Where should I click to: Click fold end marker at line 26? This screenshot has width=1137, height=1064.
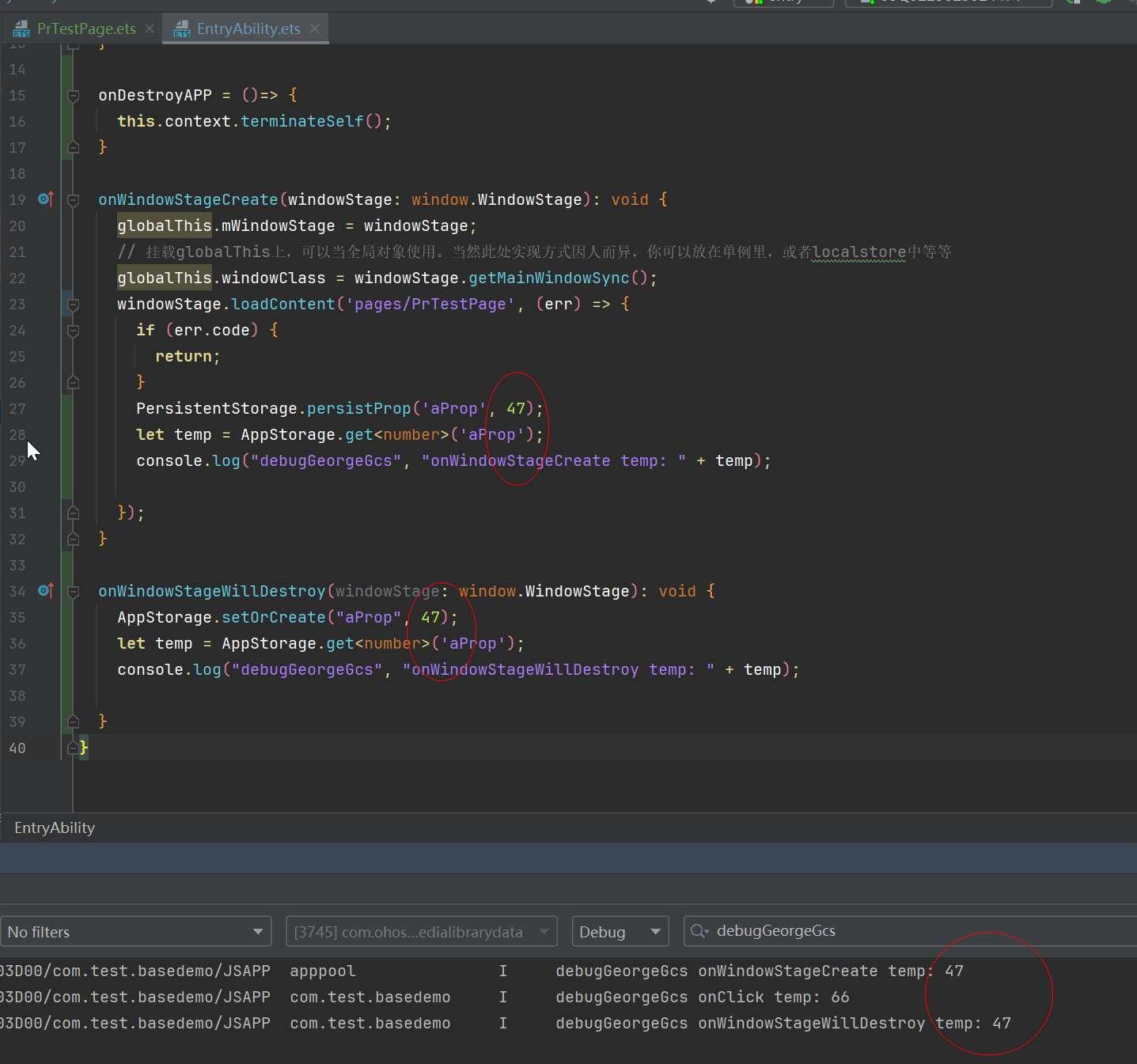pos(73,382)
